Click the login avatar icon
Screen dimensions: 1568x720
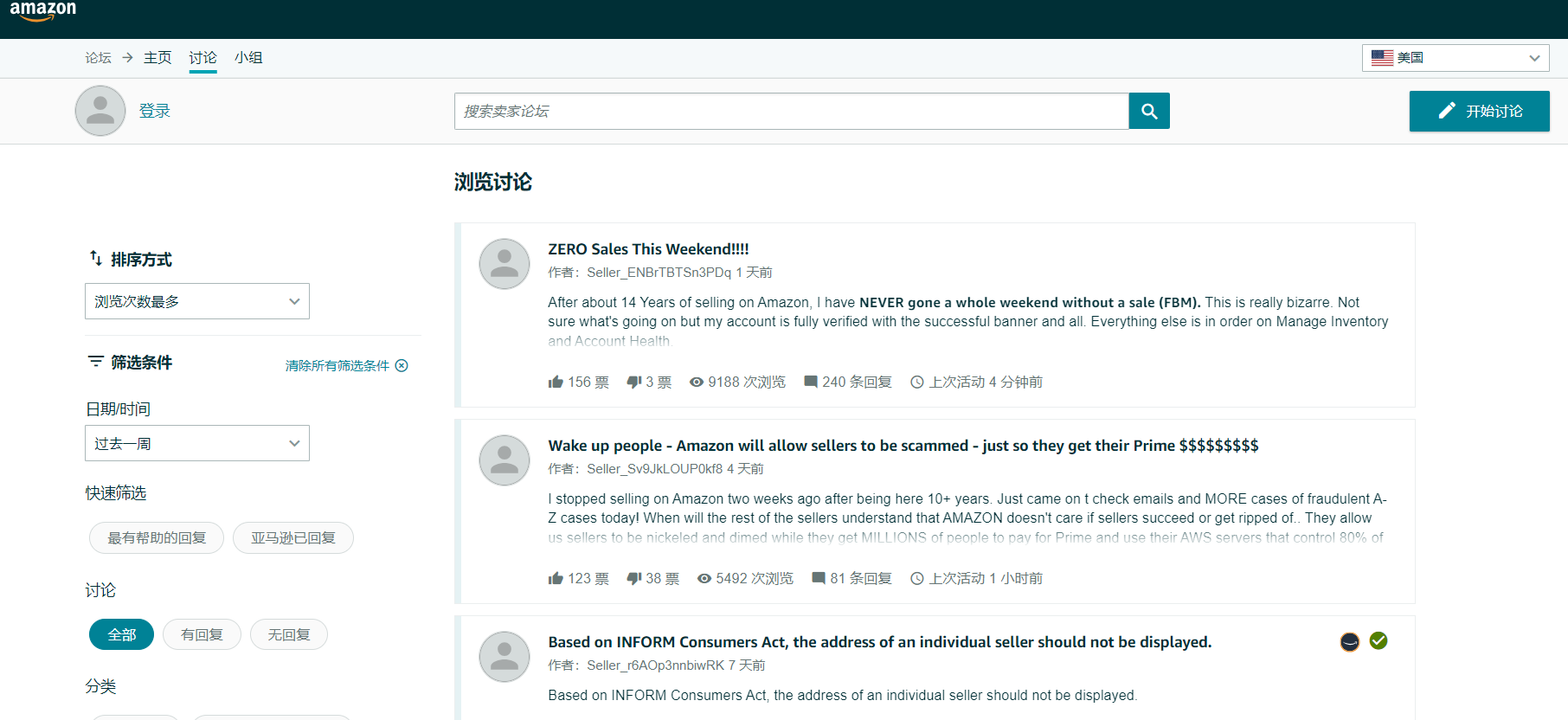(x=100, y=111)
